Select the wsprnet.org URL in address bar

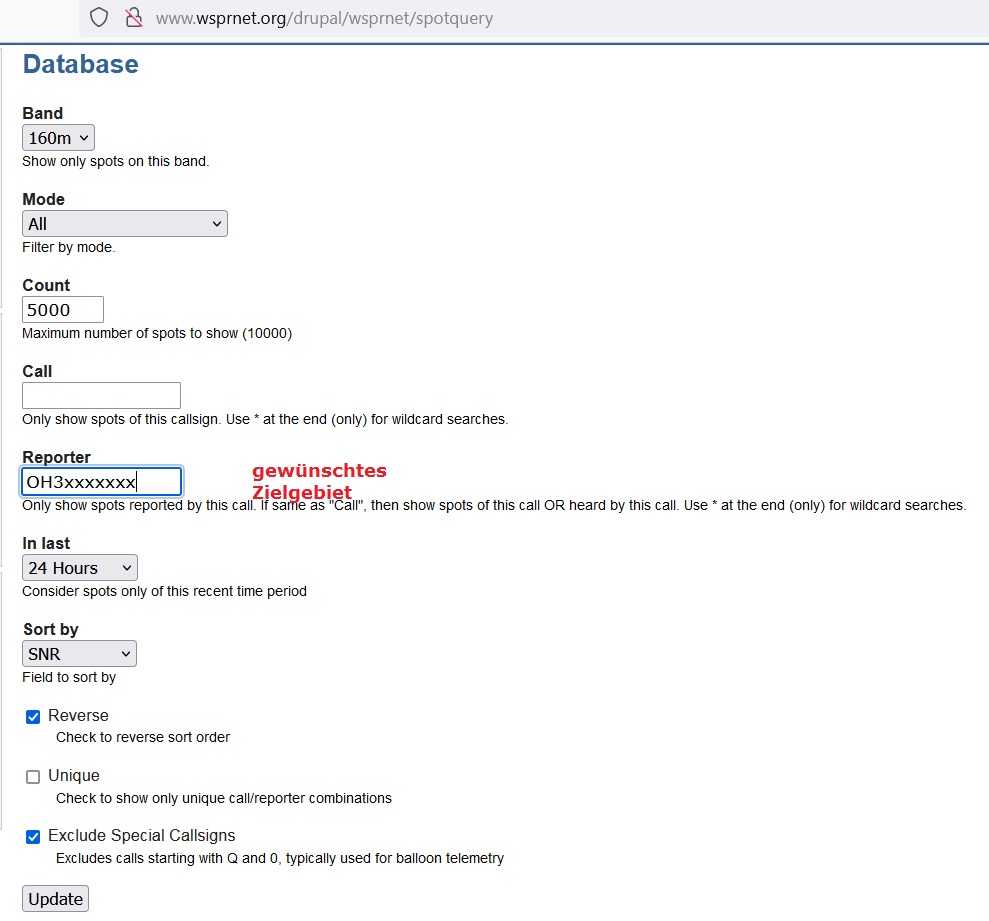(324, 18)
